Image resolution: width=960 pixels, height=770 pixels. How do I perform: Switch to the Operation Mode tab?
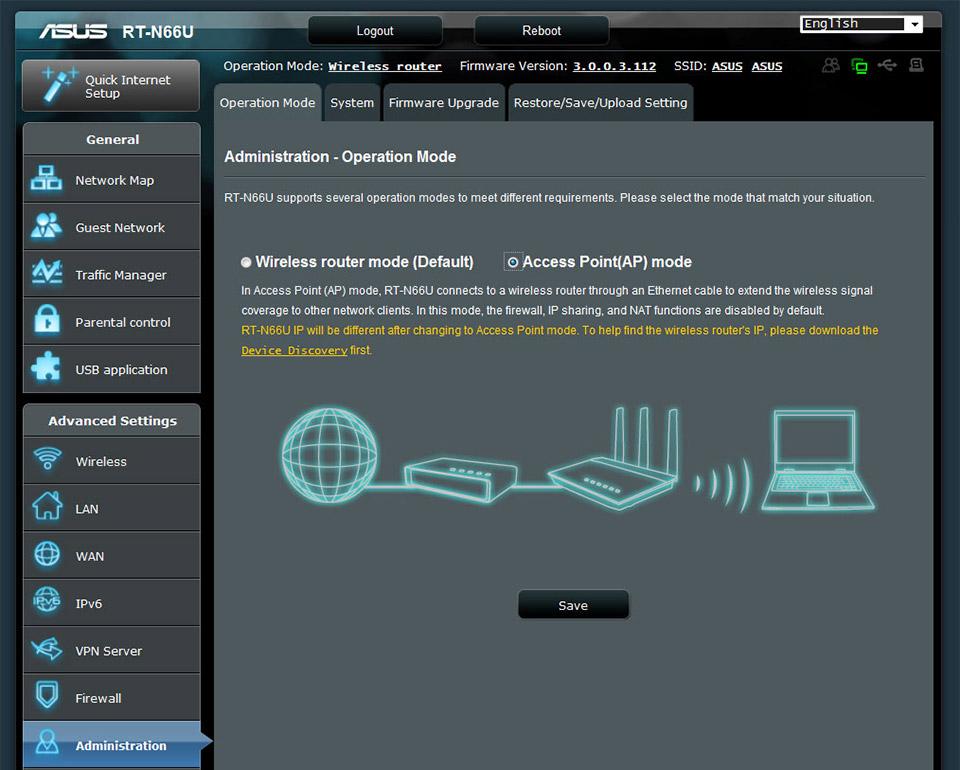268,103
